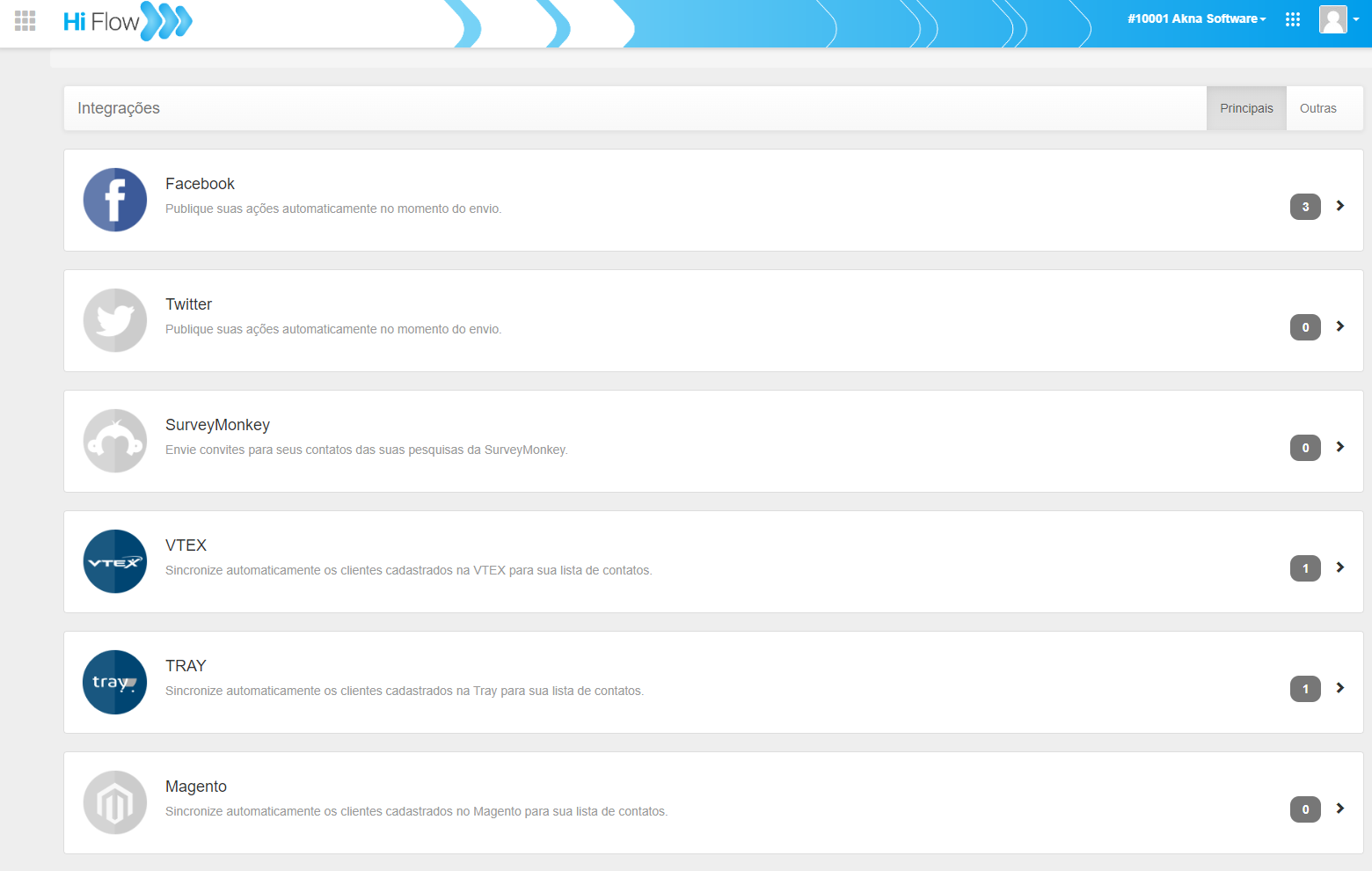
Task: Click the Facebook description about publishing actions
Action: pyautogui.click(x=333, y=209)
